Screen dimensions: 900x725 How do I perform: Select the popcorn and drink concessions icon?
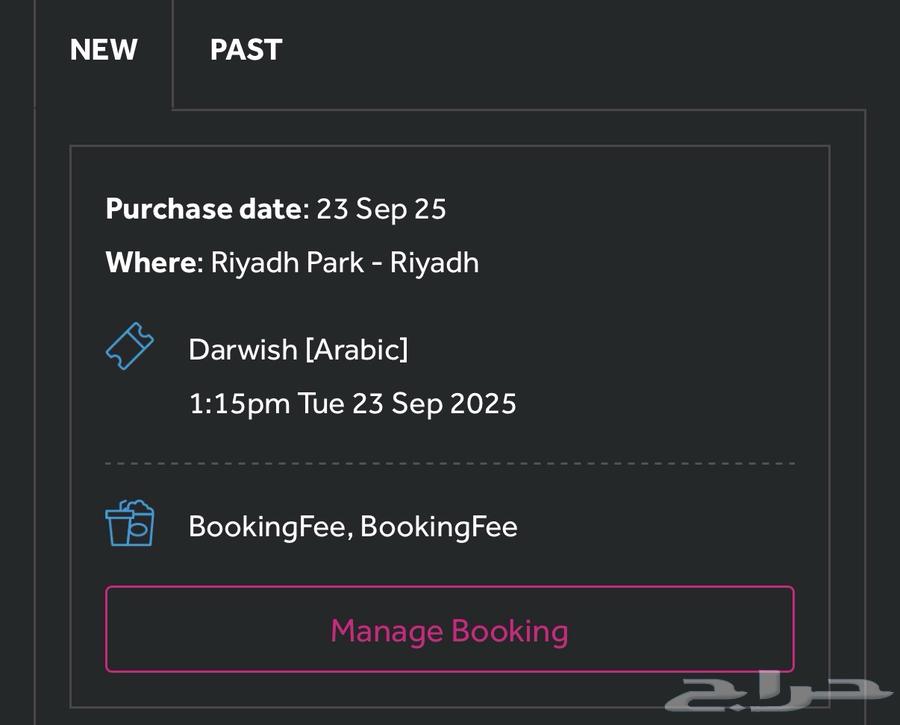tap(127, 524)
